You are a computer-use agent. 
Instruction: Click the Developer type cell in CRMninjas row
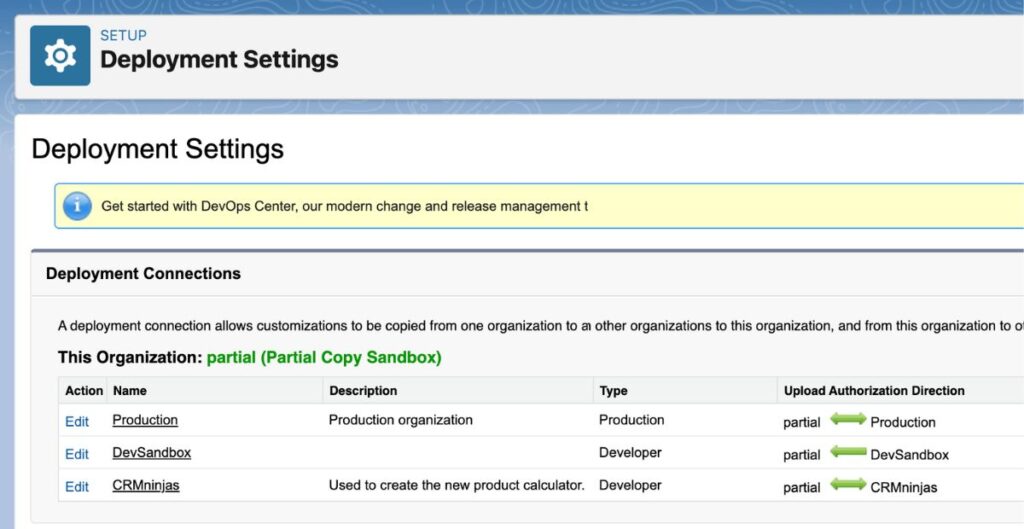point(630,485)
